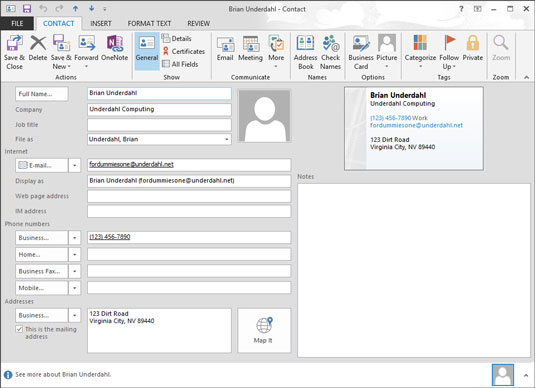Expand the Business address type dropdown arrow
Screen dimensions: 535x388
pos(74,315)
